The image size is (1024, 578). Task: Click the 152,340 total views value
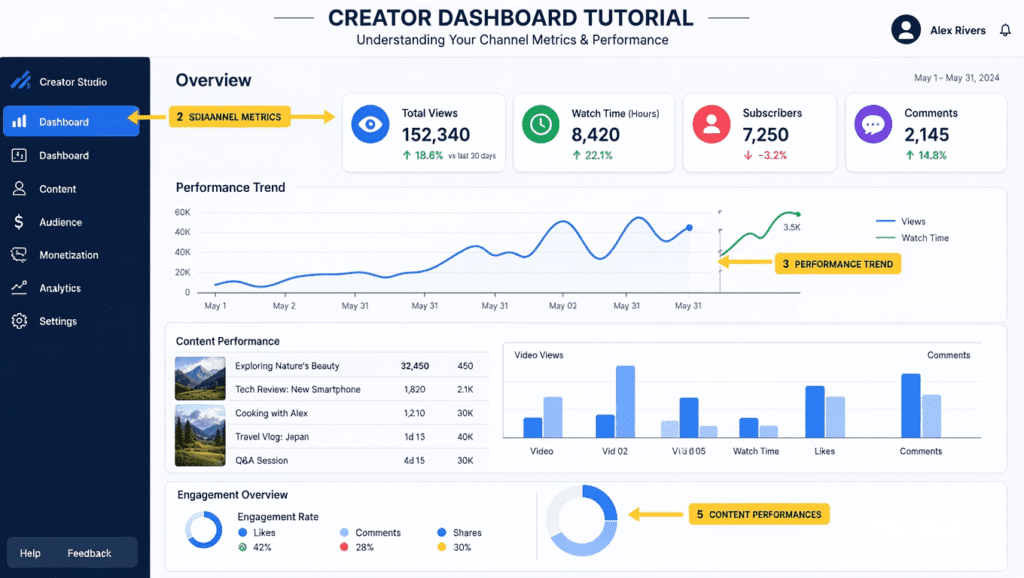[436, 135]
